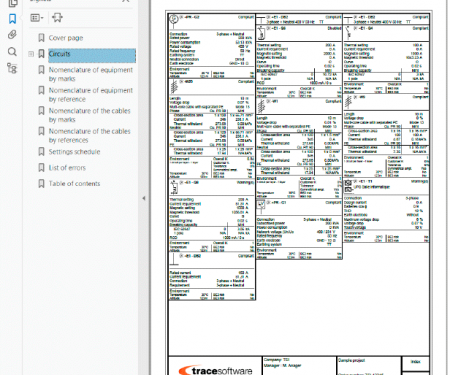The width and height of the screenshot is (450, 375).
Task: Open Nomenclature of equipment by reference bookmark
Action: [x=91, y=95]
